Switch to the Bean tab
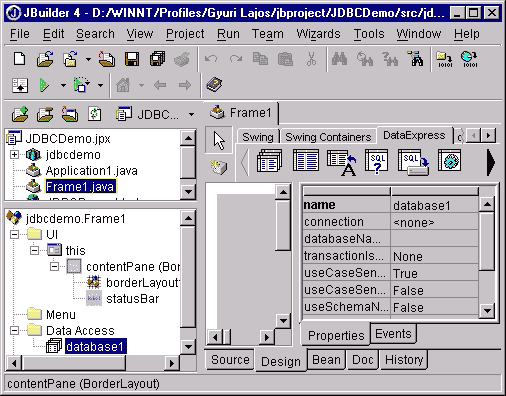506x396 pixels. coord(326,360)
